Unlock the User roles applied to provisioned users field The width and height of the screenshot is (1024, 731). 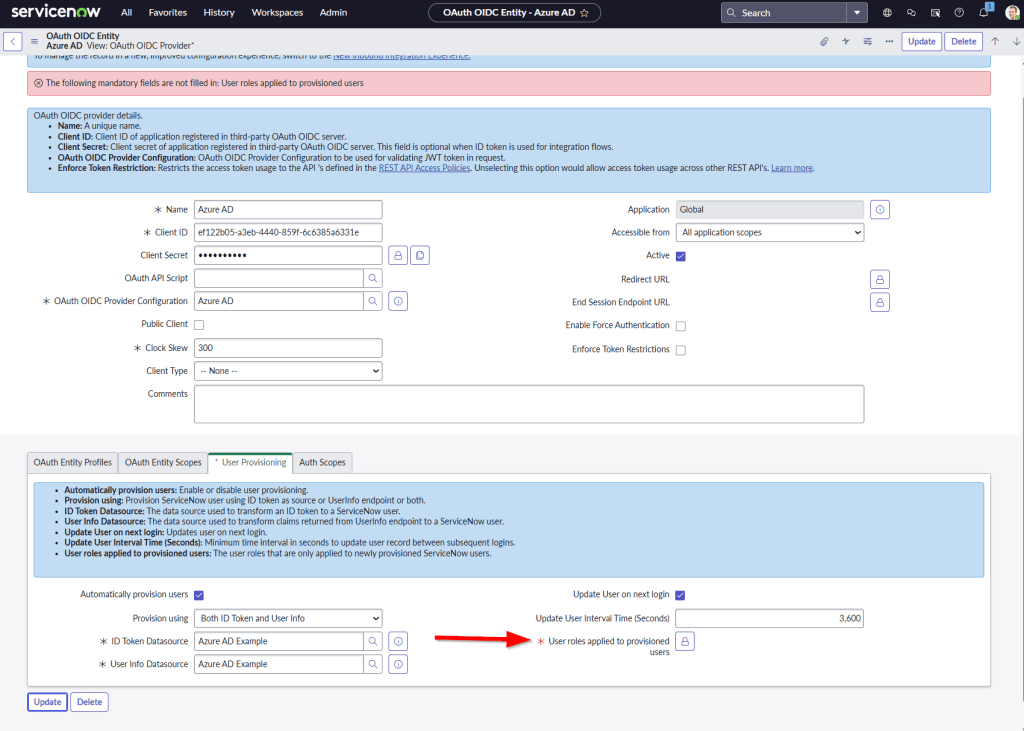pos(685,642)
